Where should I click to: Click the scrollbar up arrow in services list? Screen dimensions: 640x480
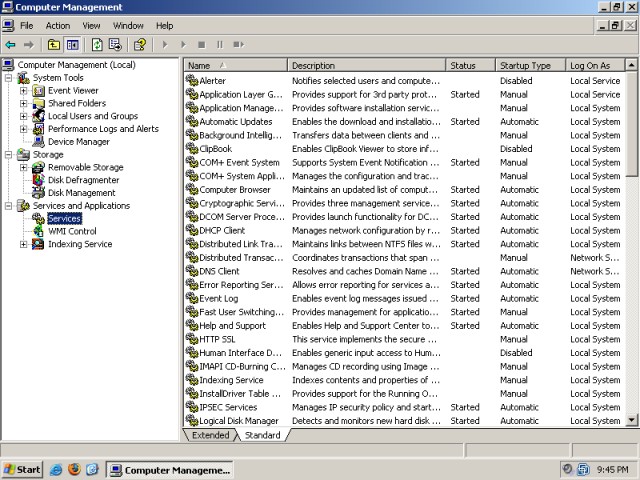(x=631, y=65)
